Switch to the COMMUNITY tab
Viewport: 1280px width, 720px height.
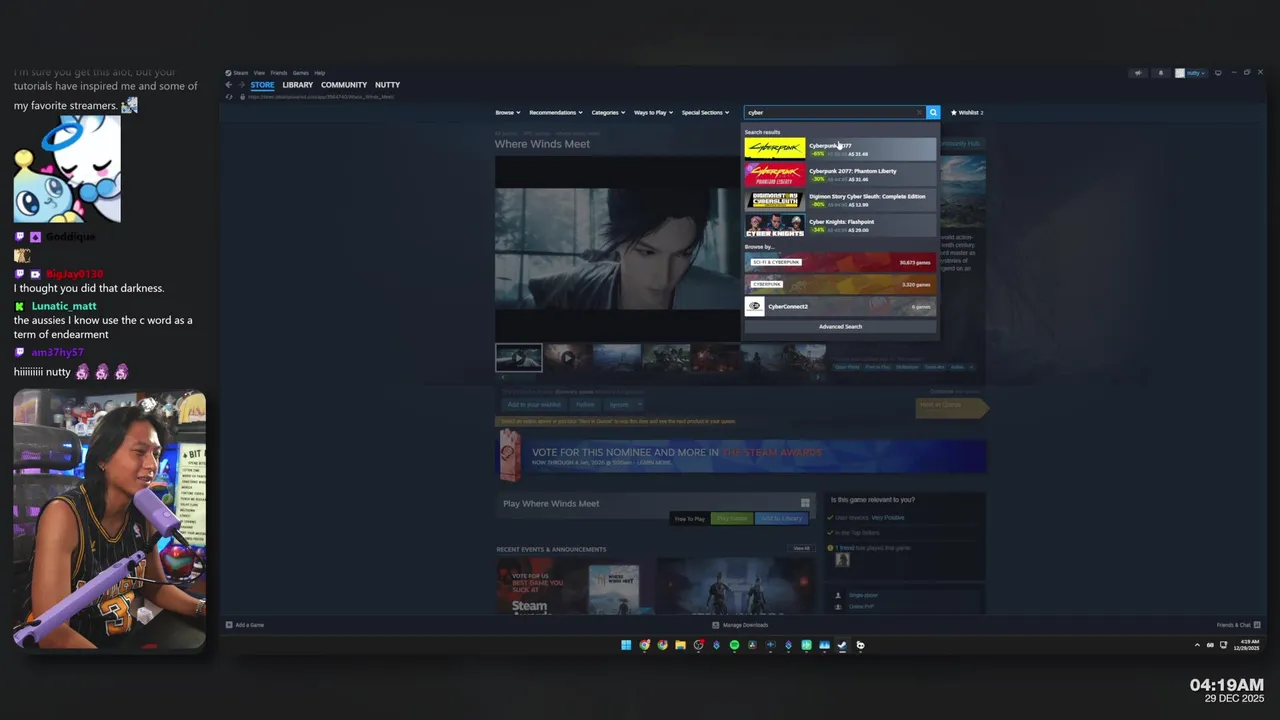[344, 85]
